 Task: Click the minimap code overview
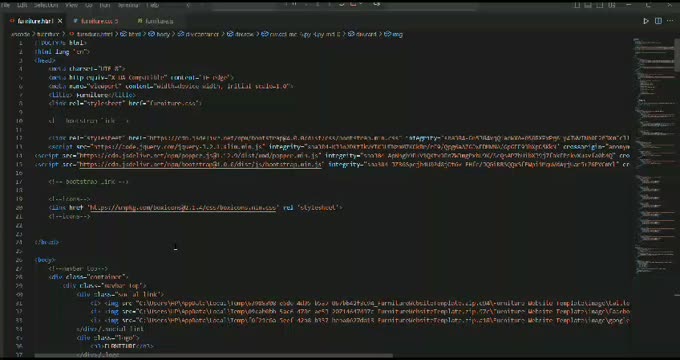point(653,156)
